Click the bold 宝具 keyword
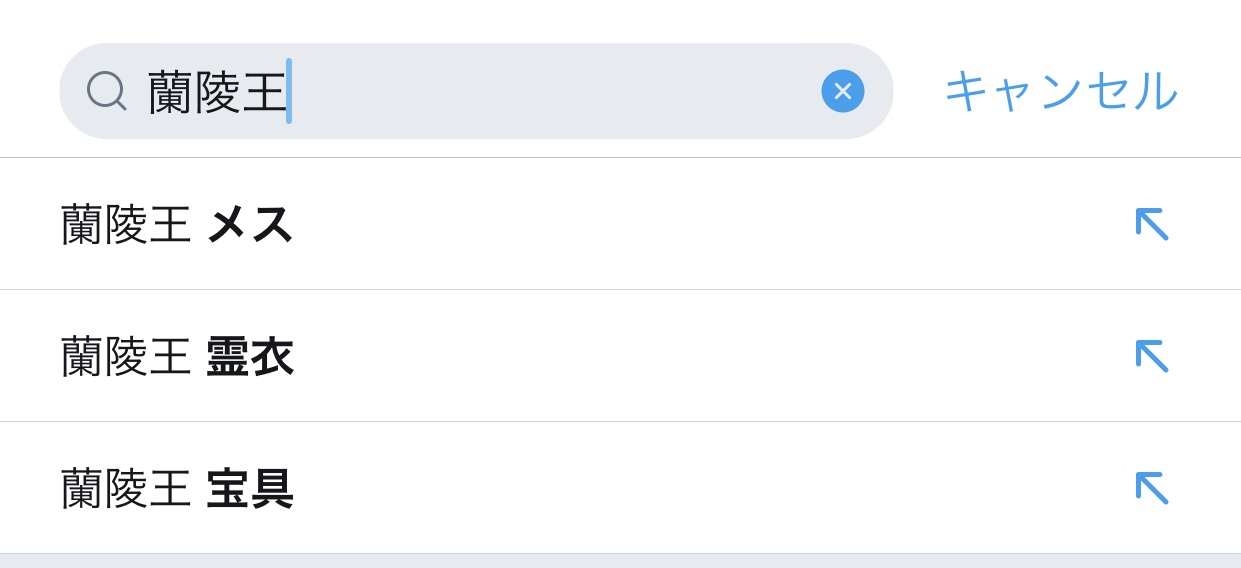 [250, 489]
